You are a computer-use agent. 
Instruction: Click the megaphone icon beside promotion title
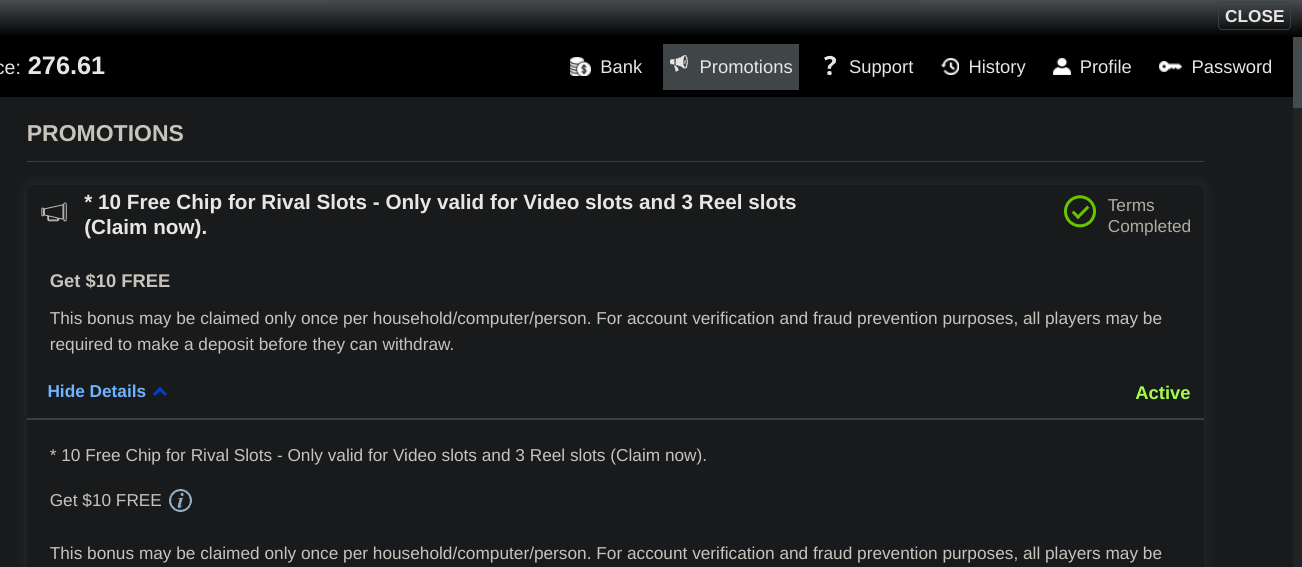click(x=54, y=212)
